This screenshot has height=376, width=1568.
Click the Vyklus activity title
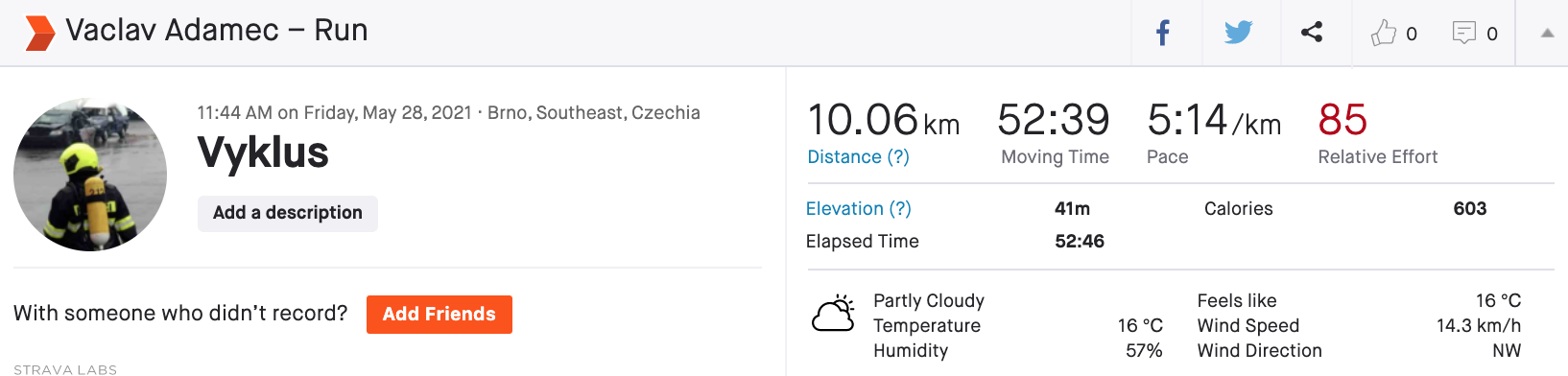pos(263,153)
